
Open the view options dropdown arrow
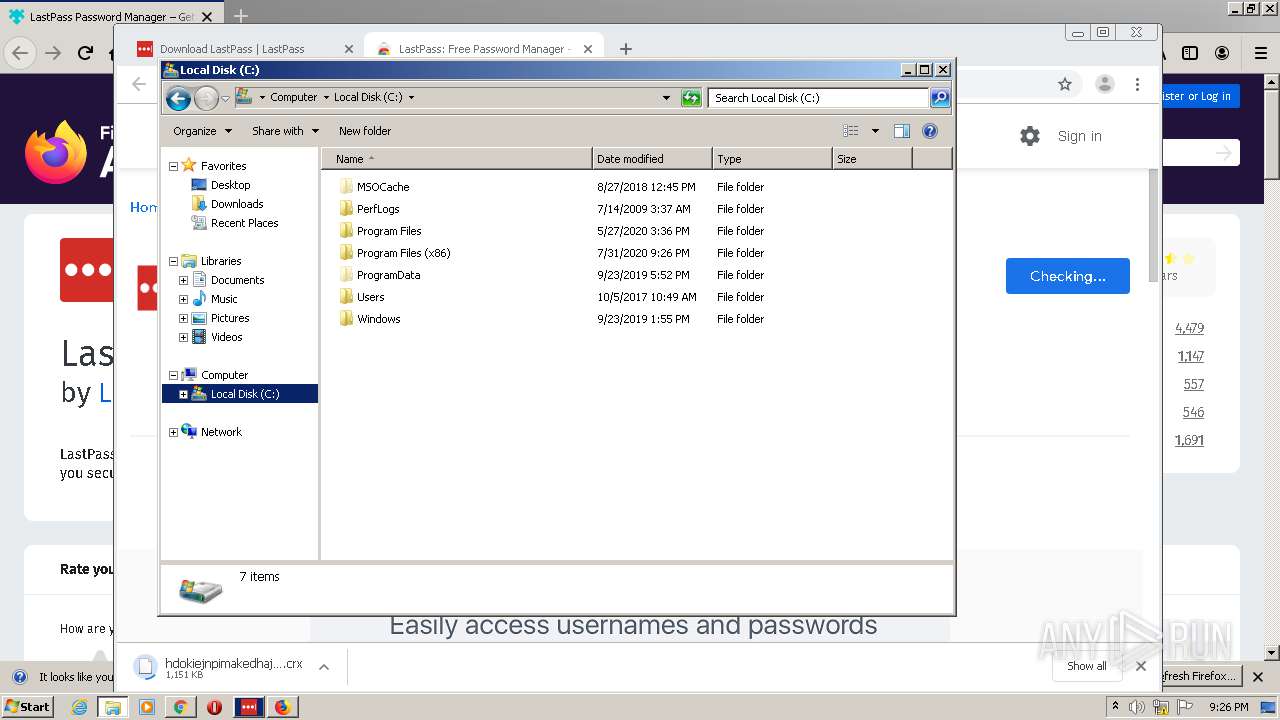(x=875, y=131)
